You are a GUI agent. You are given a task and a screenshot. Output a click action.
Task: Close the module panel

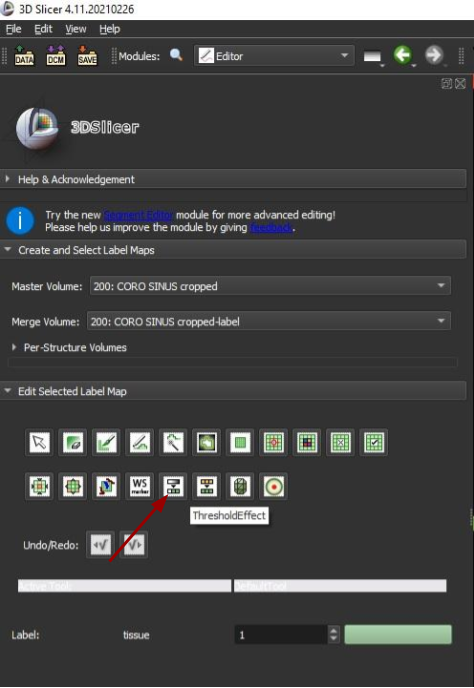(460, 83)
